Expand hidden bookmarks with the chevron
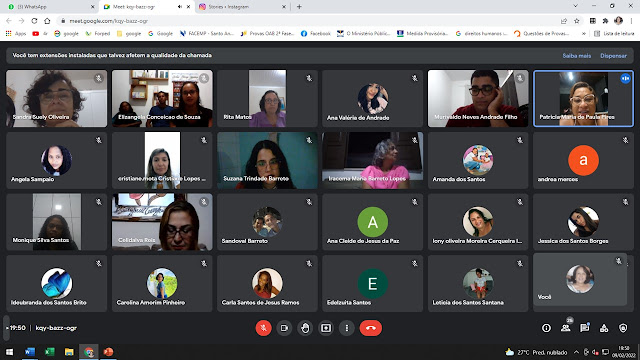The height and width of the screenshot is (360, 640). point(583,33)
